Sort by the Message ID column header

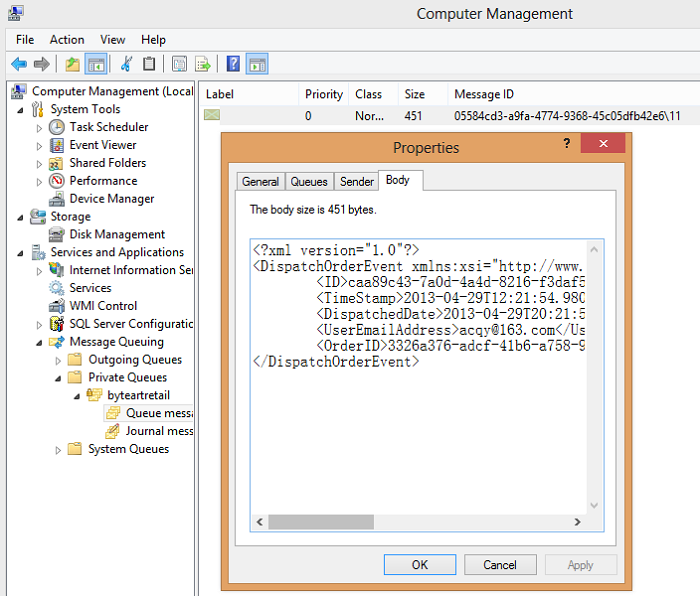(x=574, y=94)
